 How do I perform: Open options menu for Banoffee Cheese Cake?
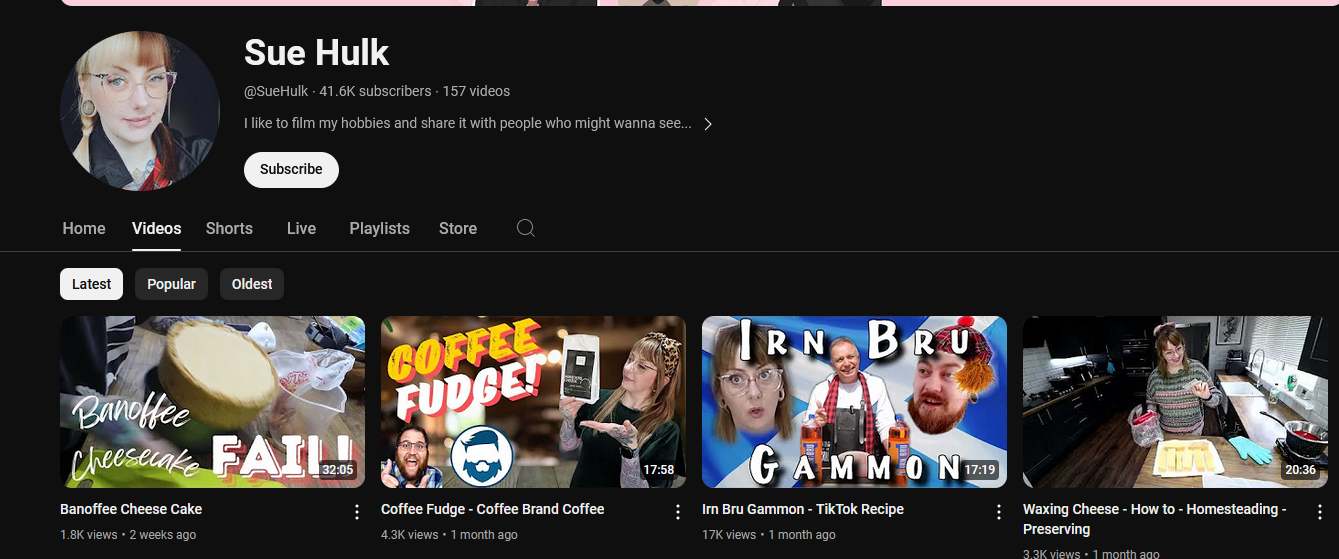click(x=357, y=512)
